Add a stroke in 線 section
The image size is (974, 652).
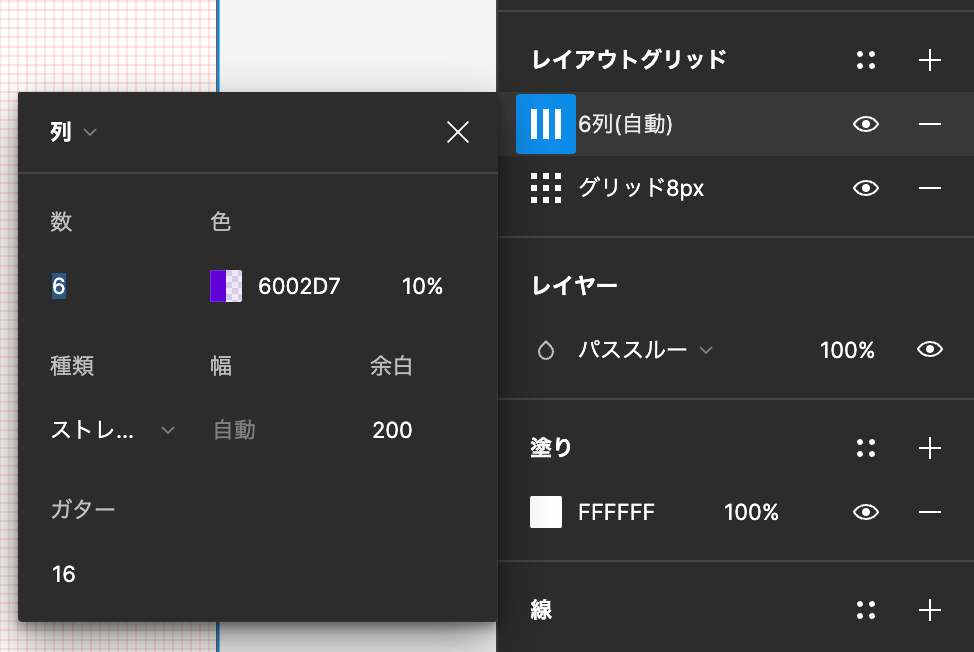929,610
